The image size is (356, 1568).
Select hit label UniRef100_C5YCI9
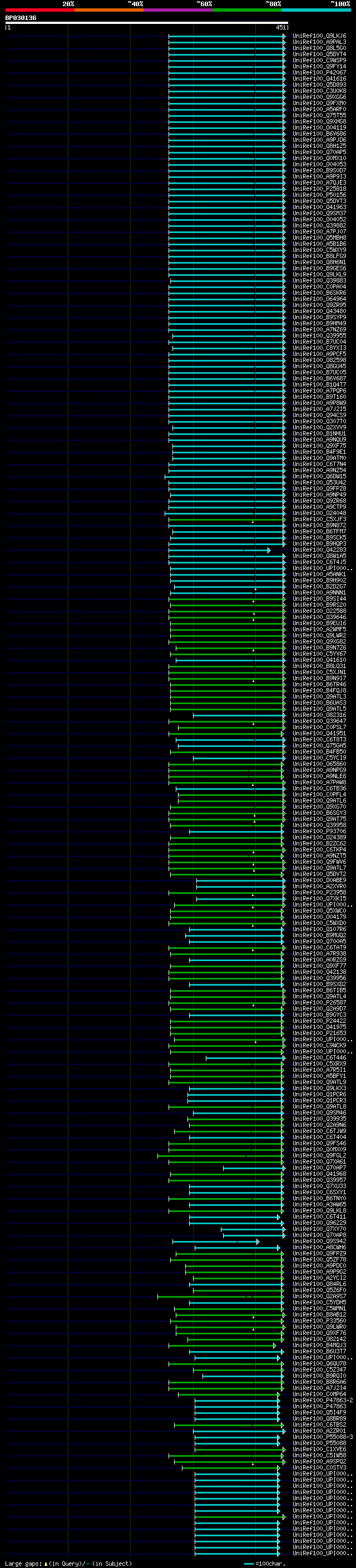coord(319,758)
